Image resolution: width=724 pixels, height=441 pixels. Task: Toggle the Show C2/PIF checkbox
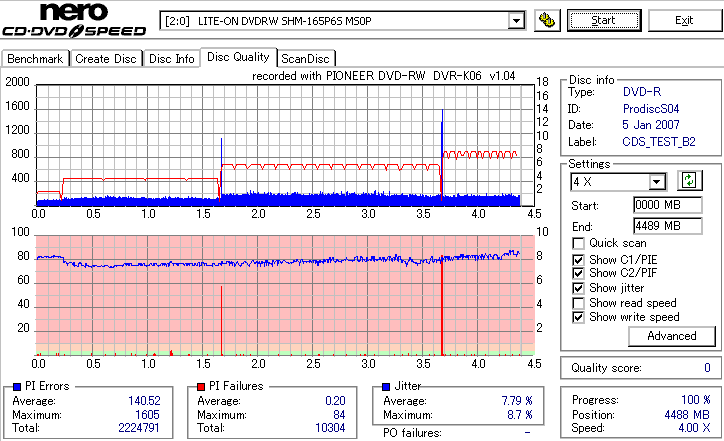click(578, 273)
